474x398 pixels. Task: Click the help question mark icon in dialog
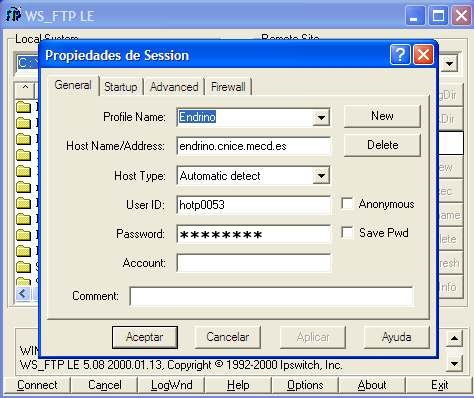(x=400, y=55)
